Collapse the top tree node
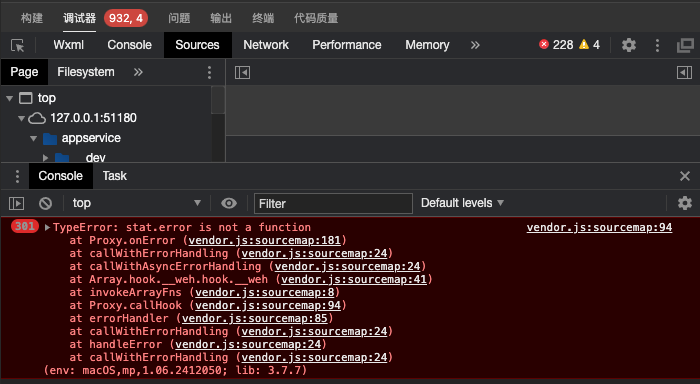This screenshot has height=384, width=700. pos(9,98)
